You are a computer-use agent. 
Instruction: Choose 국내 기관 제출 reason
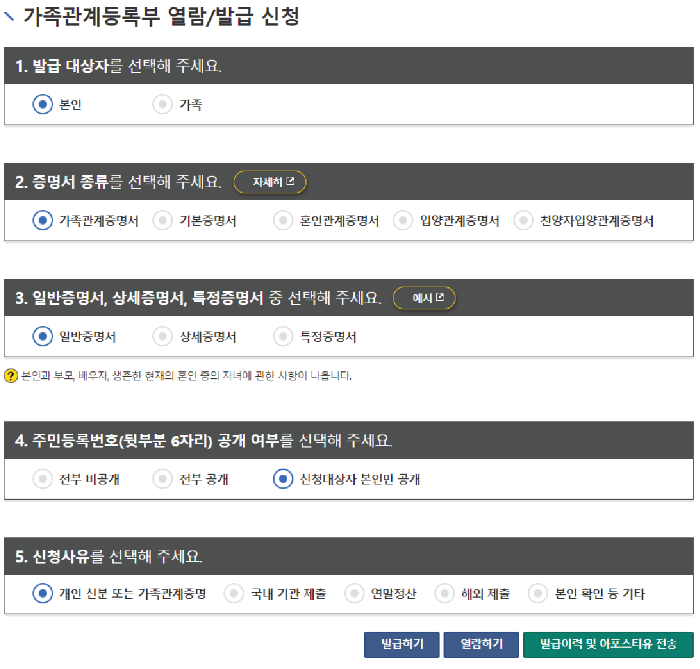[234, 594]
